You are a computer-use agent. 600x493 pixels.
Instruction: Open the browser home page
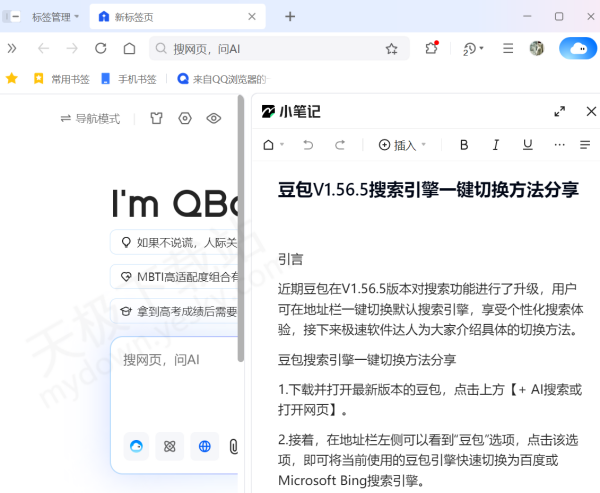click(129, 48)
